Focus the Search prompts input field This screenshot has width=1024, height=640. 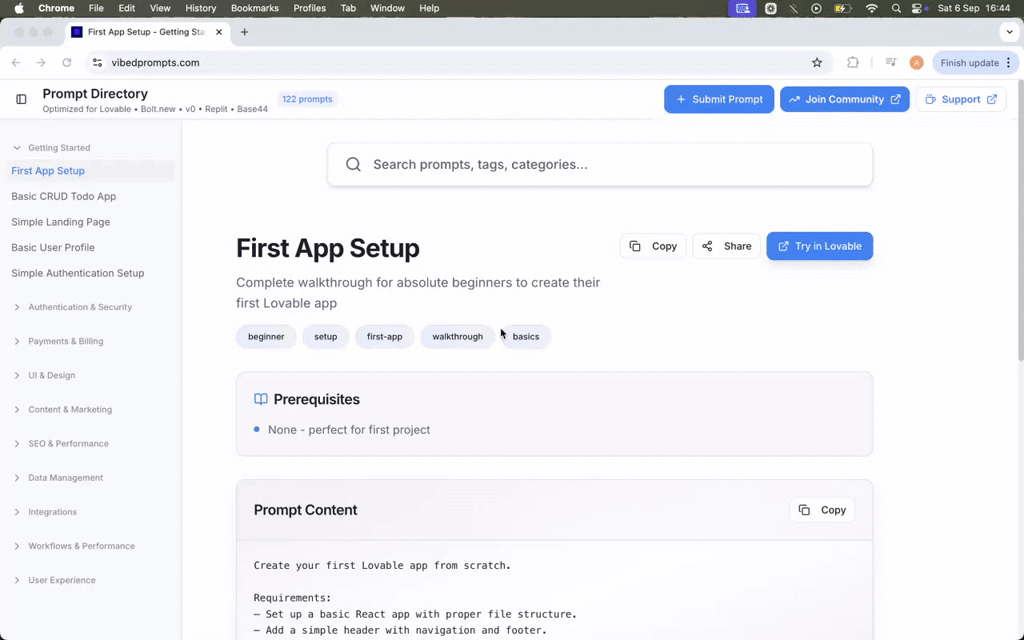pyautogui.click(x=600, y=165)
